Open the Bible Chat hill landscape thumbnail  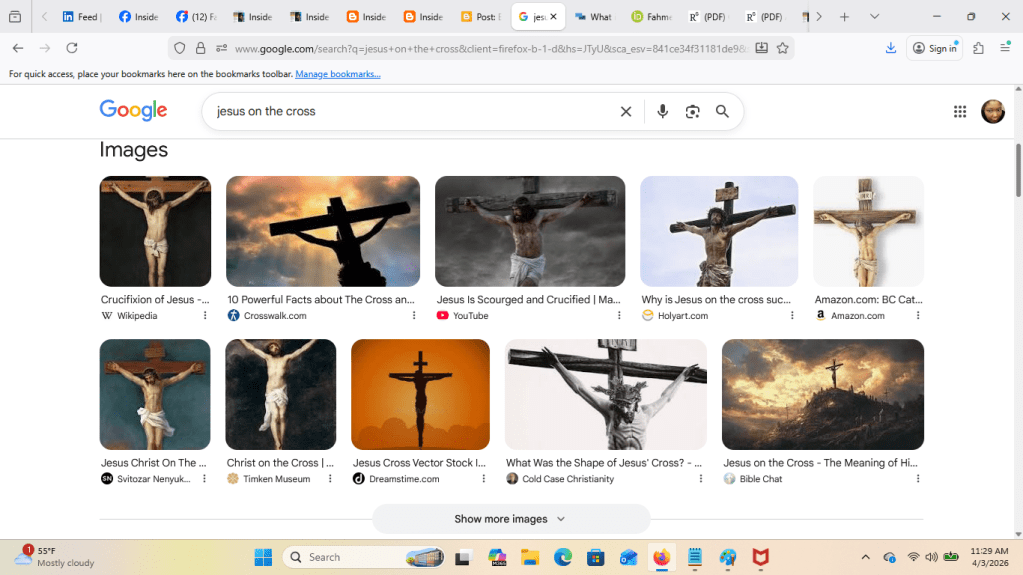tap(823, 394)
